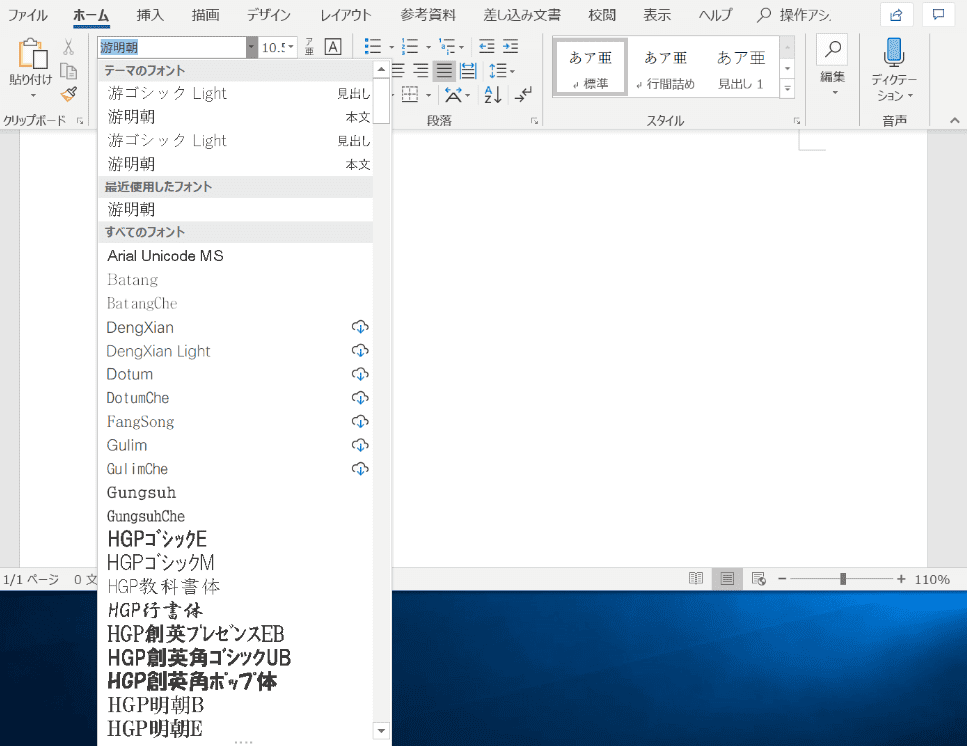Click the Sort A-Z icon

[x=493, y=94]
